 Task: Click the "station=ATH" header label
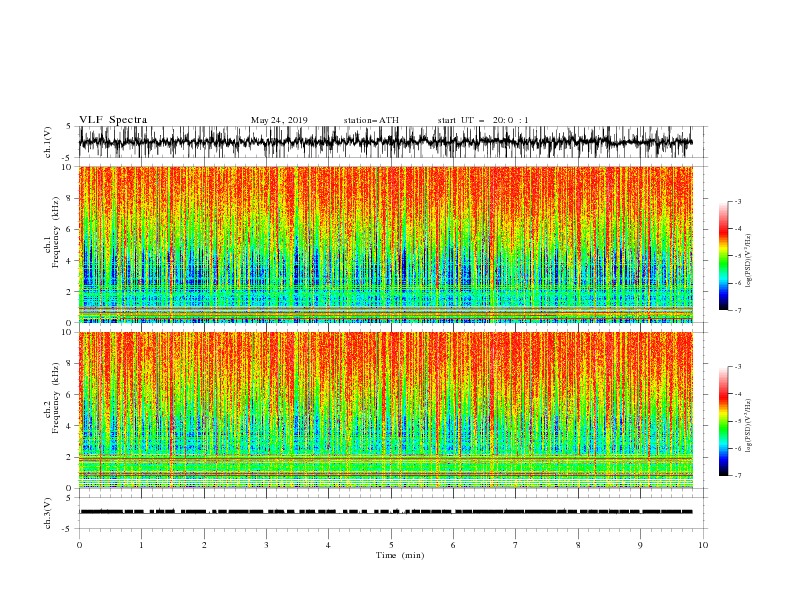pos(371,120)
